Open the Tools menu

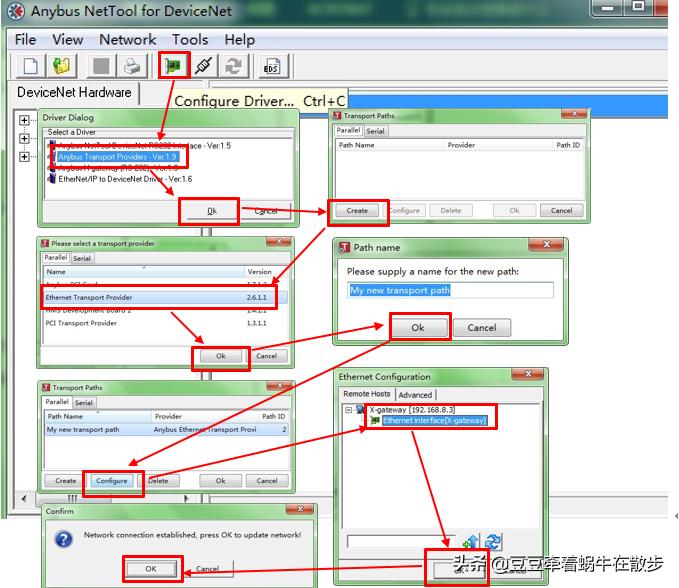point(190,40)
